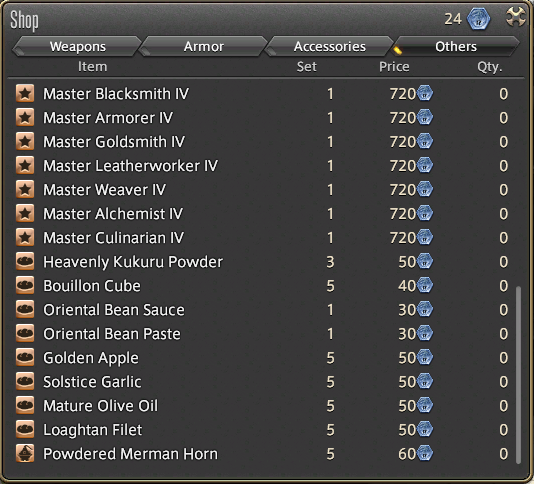Click the scrip icon in Master Blacksmith IV price

click(425, 93)
